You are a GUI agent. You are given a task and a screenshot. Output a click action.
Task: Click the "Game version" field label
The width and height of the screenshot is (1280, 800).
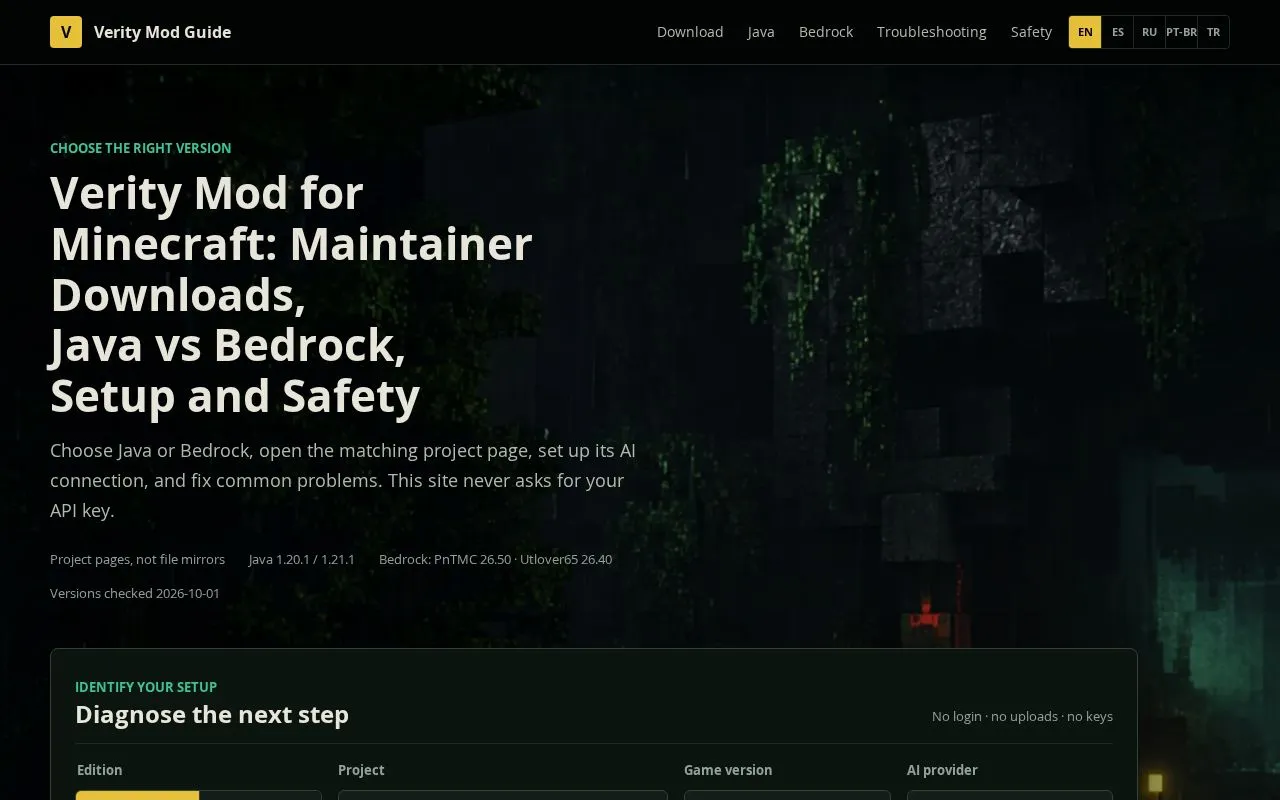728,770
